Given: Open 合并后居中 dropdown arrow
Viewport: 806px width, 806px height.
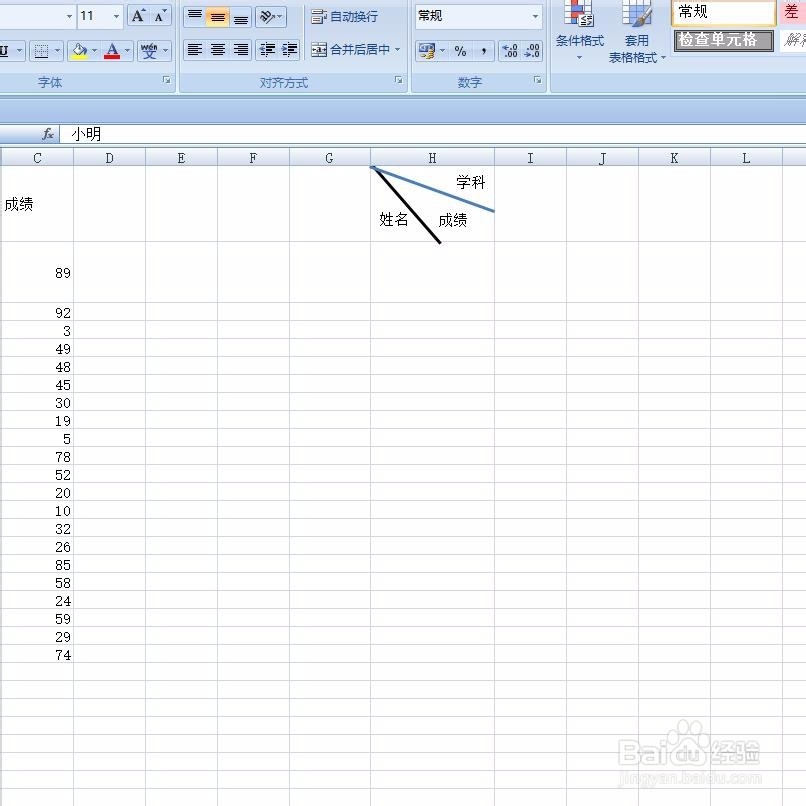Looking at the screenshot, I should 397,50.
